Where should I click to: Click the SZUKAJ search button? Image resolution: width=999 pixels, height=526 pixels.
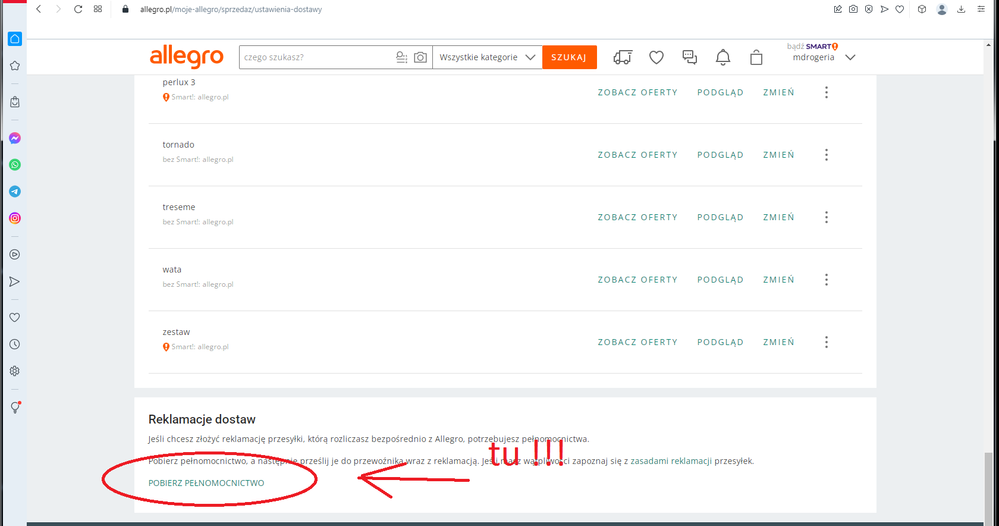tap(570, 57)
